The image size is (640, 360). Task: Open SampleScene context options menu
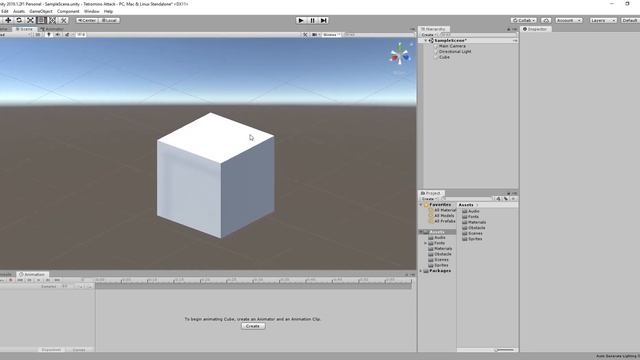tap(515, 41)
